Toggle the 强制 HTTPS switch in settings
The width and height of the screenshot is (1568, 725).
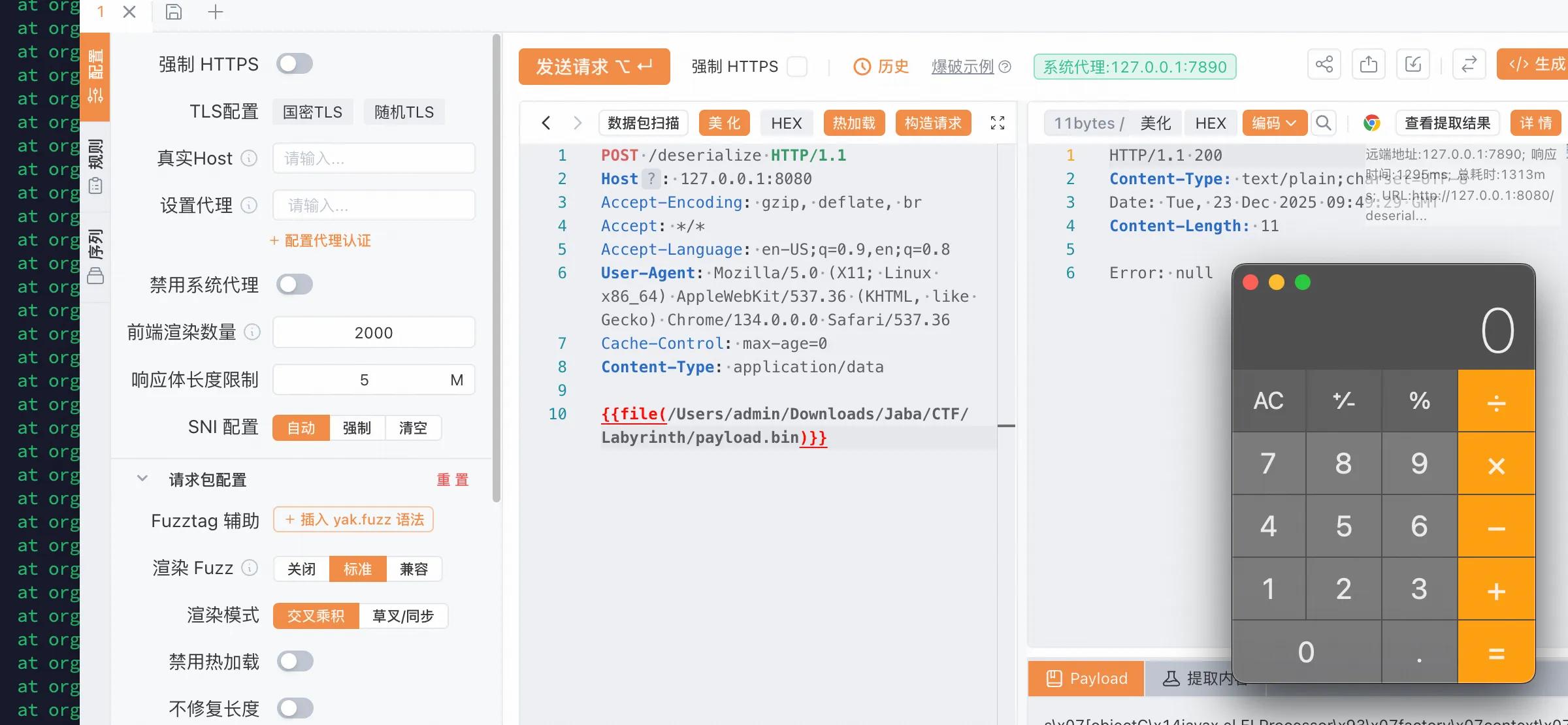tap(294, 64)
